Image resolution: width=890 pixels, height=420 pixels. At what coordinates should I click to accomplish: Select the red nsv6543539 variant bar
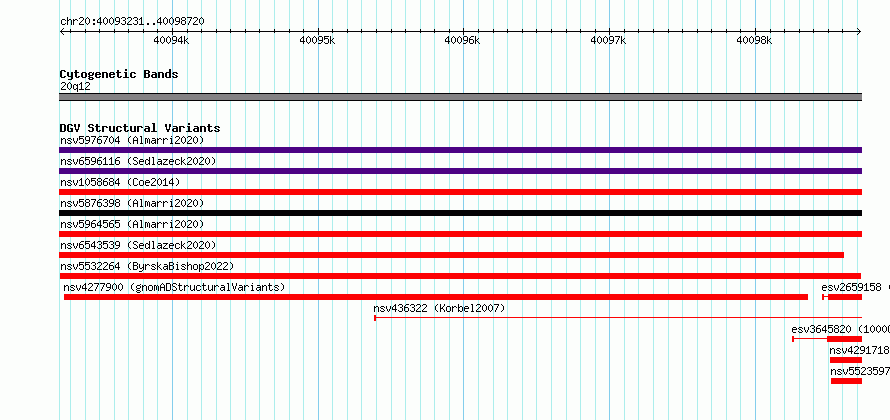coord(451,255)
